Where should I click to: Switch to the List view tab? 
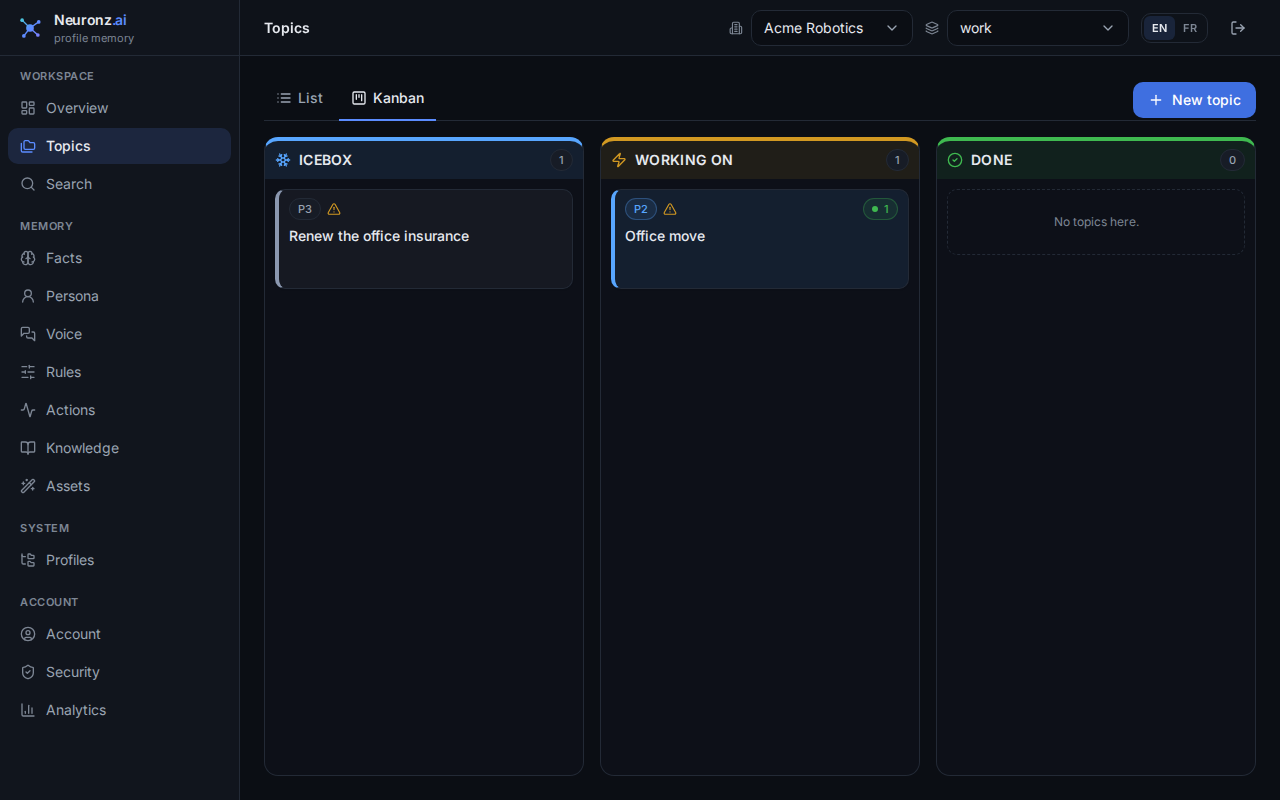coord(300,98)
